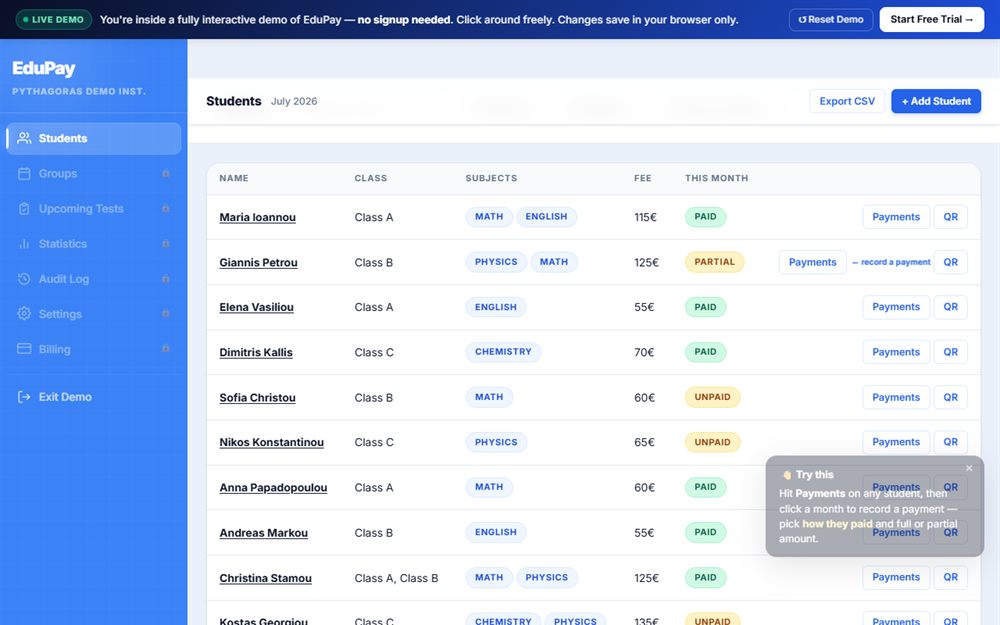
Task: Select Exit Demo in sidebar
Action: coord(94,397)
